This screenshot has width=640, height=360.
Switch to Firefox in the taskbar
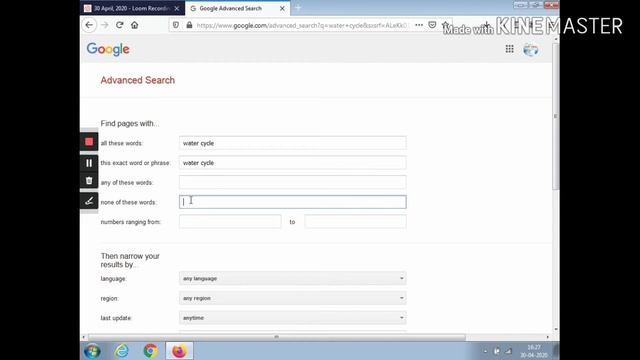coord(179,351)
